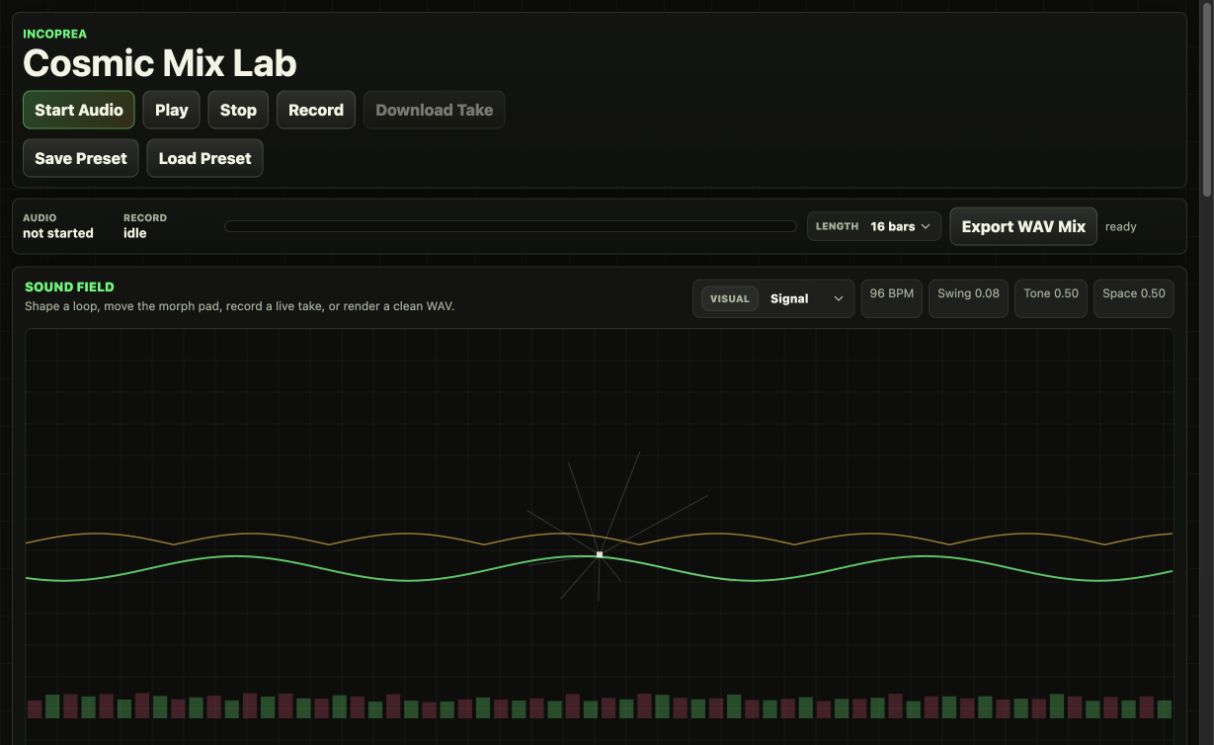
Task: Click the Download Take button
Action: pos(434,110)
